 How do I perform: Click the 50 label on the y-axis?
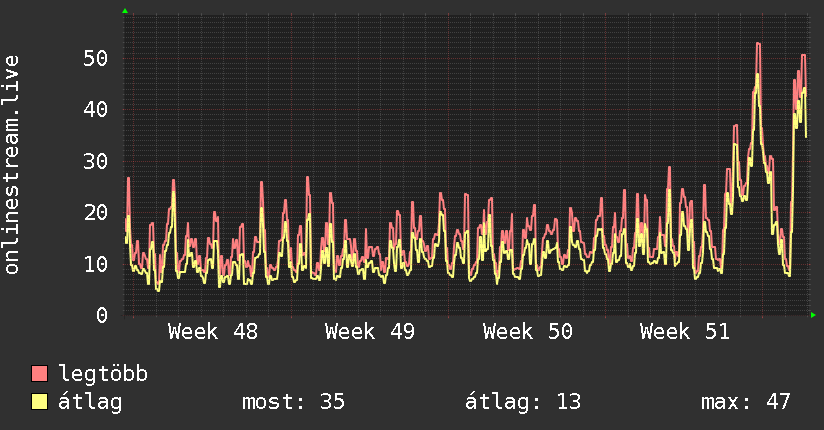(x=95, y=58)
